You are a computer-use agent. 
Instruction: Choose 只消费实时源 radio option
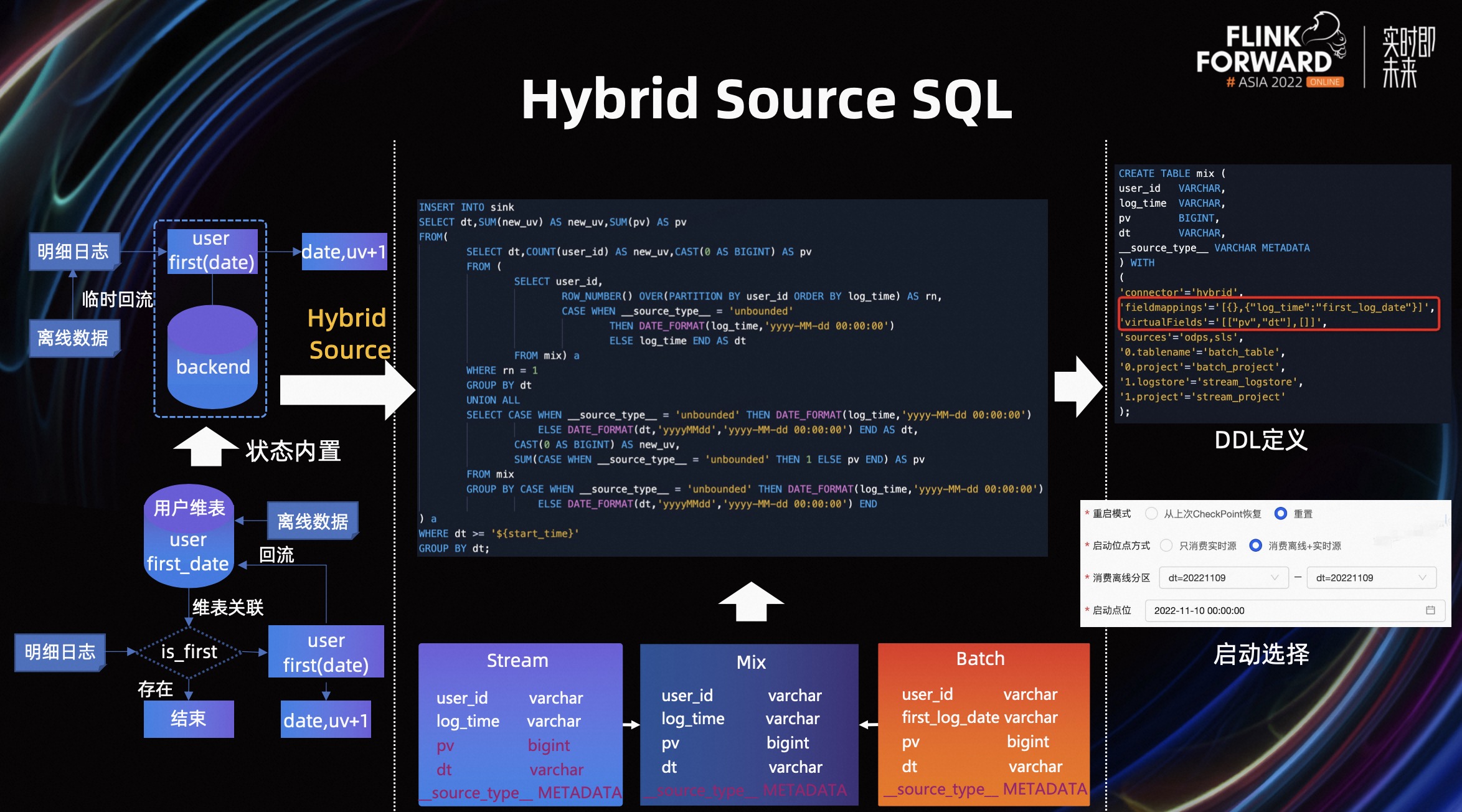[1167, 545]
